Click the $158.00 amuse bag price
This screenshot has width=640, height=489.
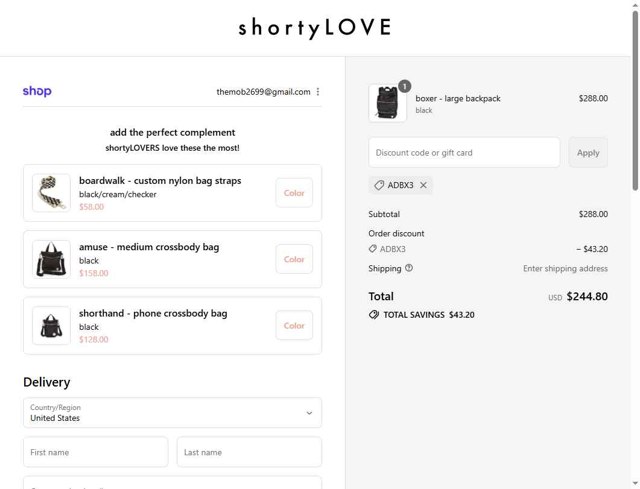(93, 273)
